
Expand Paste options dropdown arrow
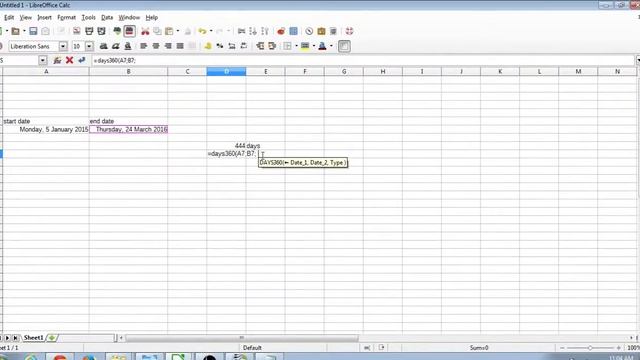tap(178, 31)
